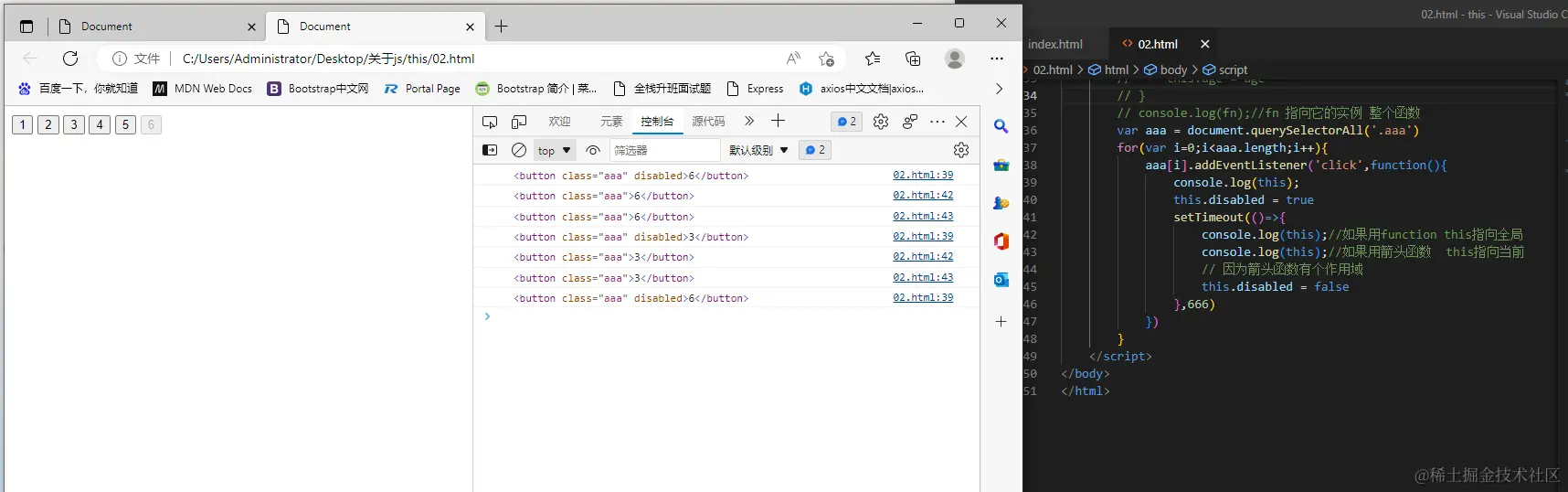The image size is (1568, 492).
Task: Focus the address bar URL text
Action: tap(328, 59)
